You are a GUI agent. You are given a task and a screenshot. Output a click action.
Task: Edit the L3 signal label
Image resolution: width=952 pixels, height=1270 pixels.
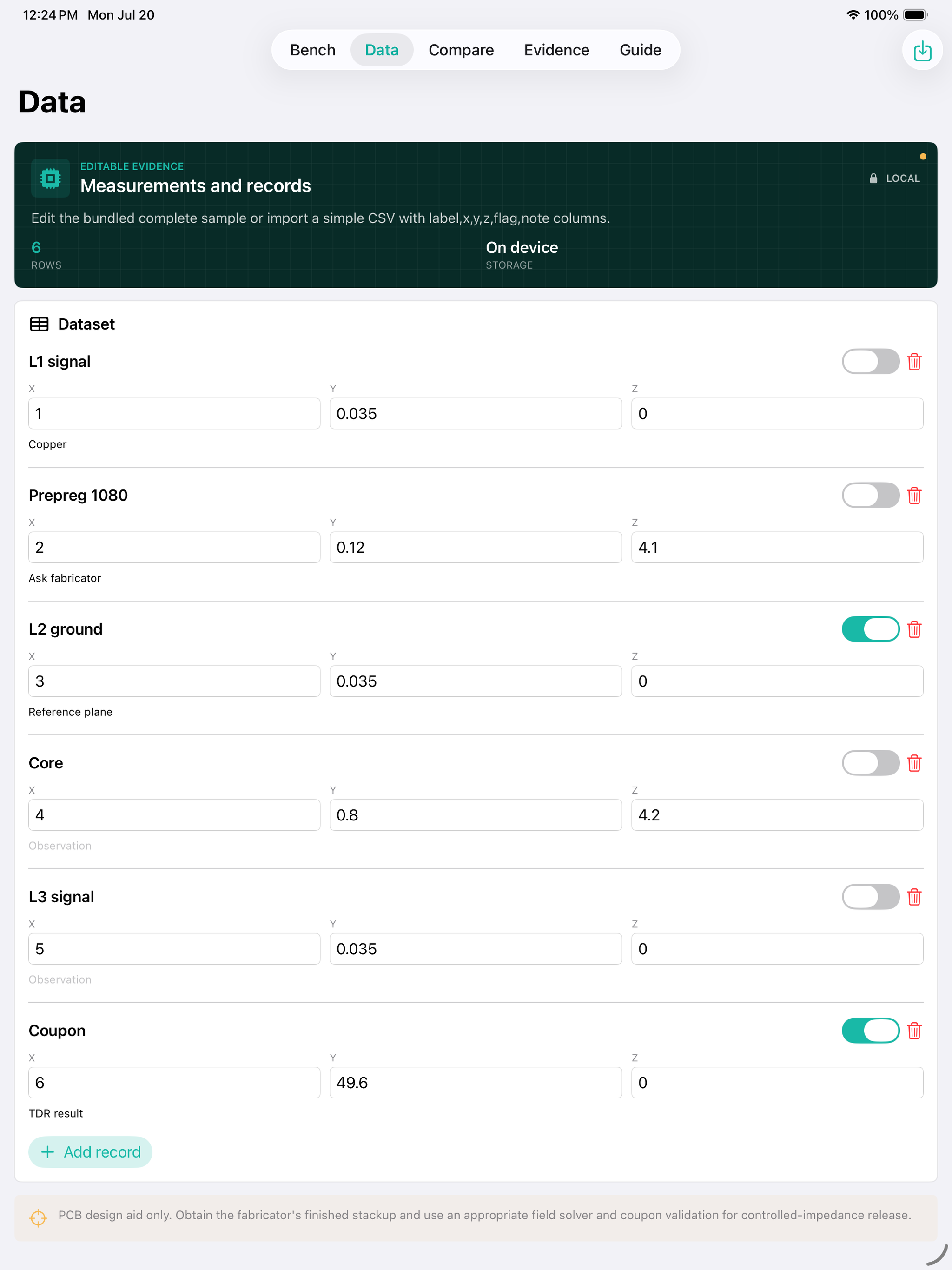(x=61, y=897)
